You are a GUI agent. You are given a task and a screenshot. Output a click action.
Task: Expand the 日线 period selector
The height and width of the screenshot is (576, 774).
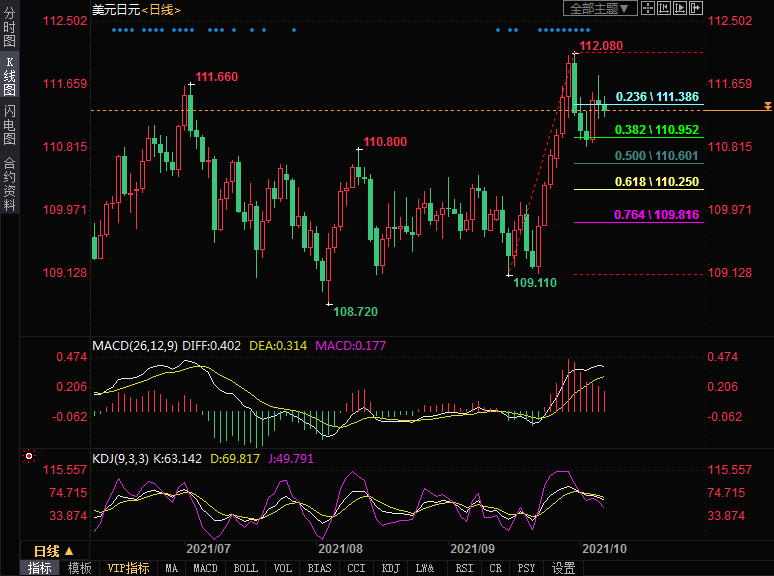pyautogui.click(x=54, y=551)
